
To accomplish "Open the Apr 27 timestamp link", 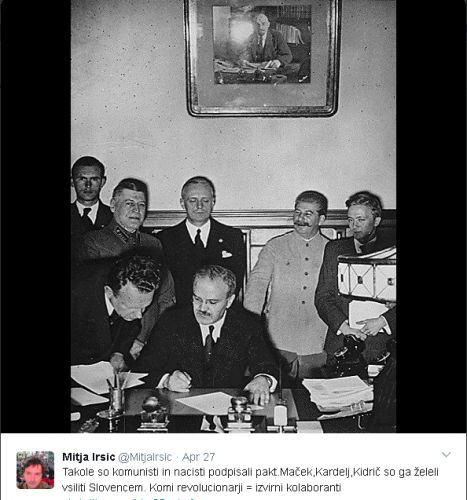I will click(198, 457).
